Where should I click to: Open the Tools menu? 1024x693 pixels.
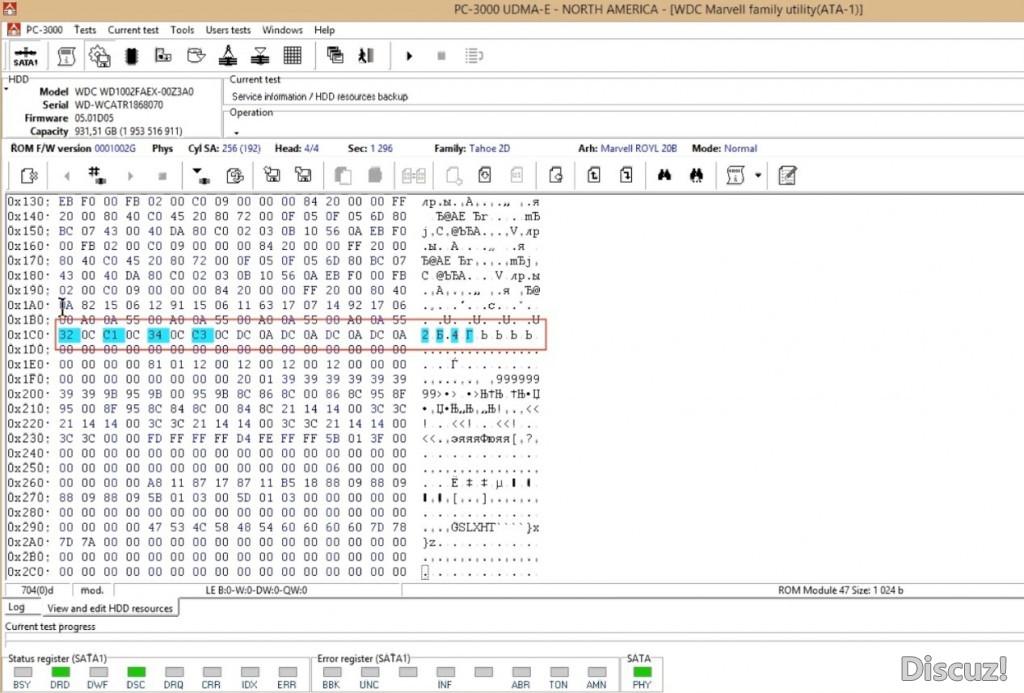point(182,30)
